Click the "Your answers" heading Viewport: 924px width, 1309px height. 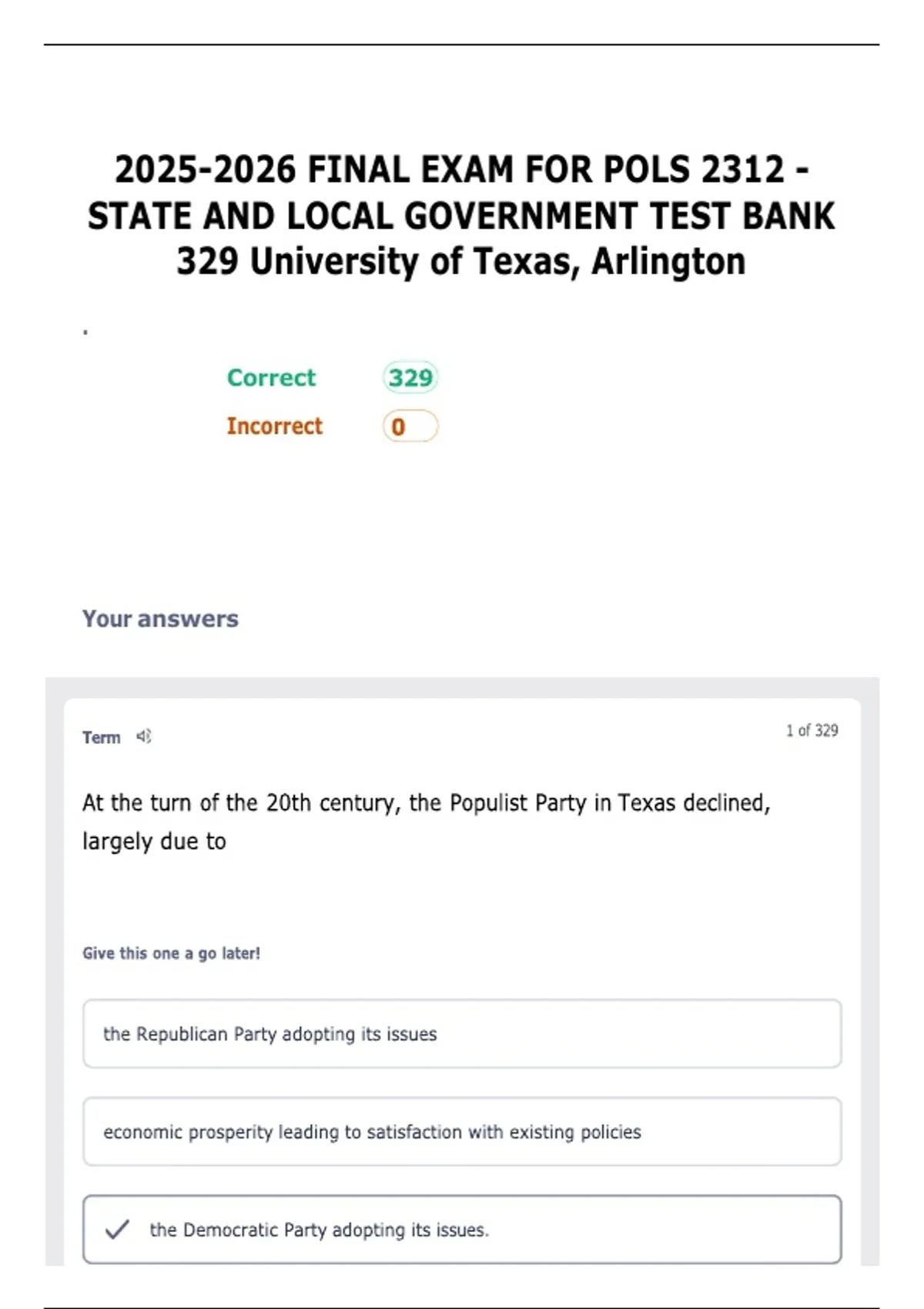[160, 618]
